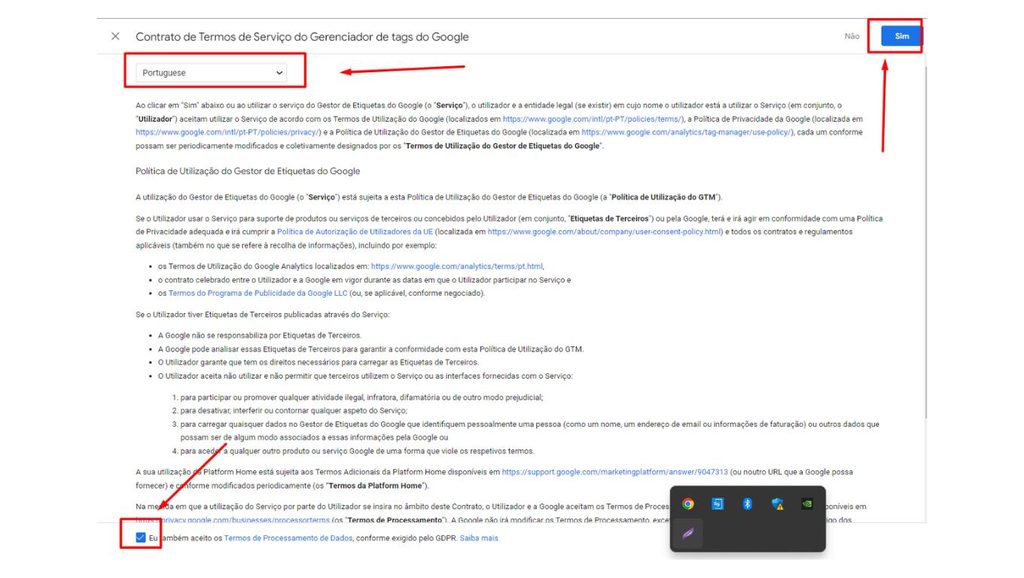Click the NVIDIA tray icon
This screenshot has width=1024, height=578.
[x=807, y=504]
